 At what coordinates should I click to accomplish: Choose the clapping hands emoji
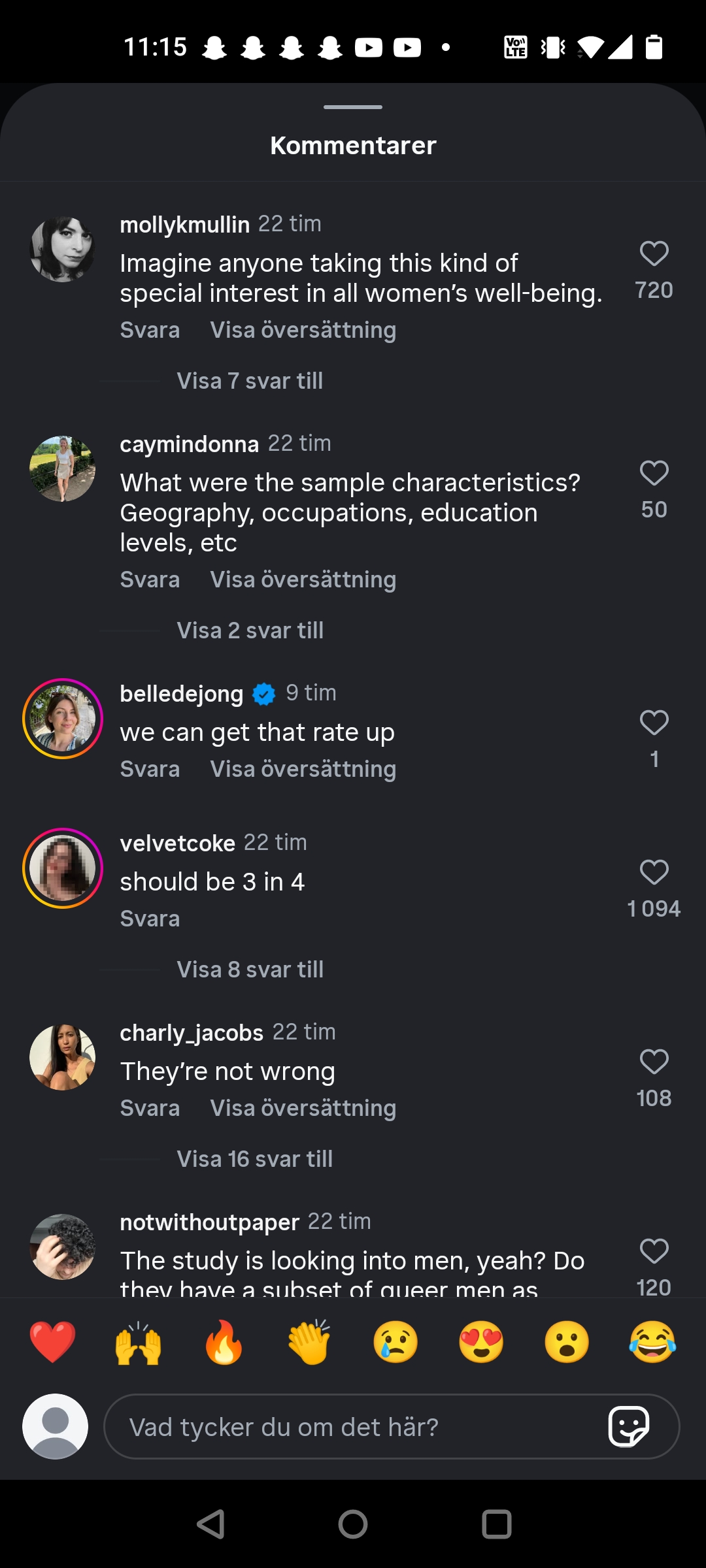tap(310, 1343)
